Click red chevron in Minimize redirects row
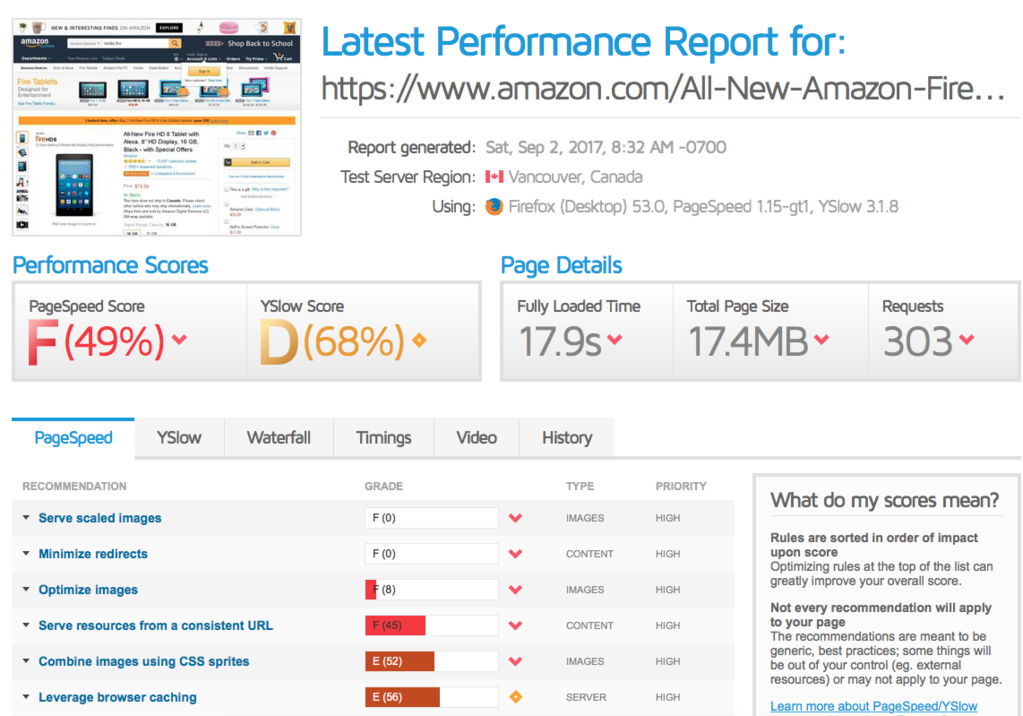Viewport: 1023px width, 716px height. [515, 554]
